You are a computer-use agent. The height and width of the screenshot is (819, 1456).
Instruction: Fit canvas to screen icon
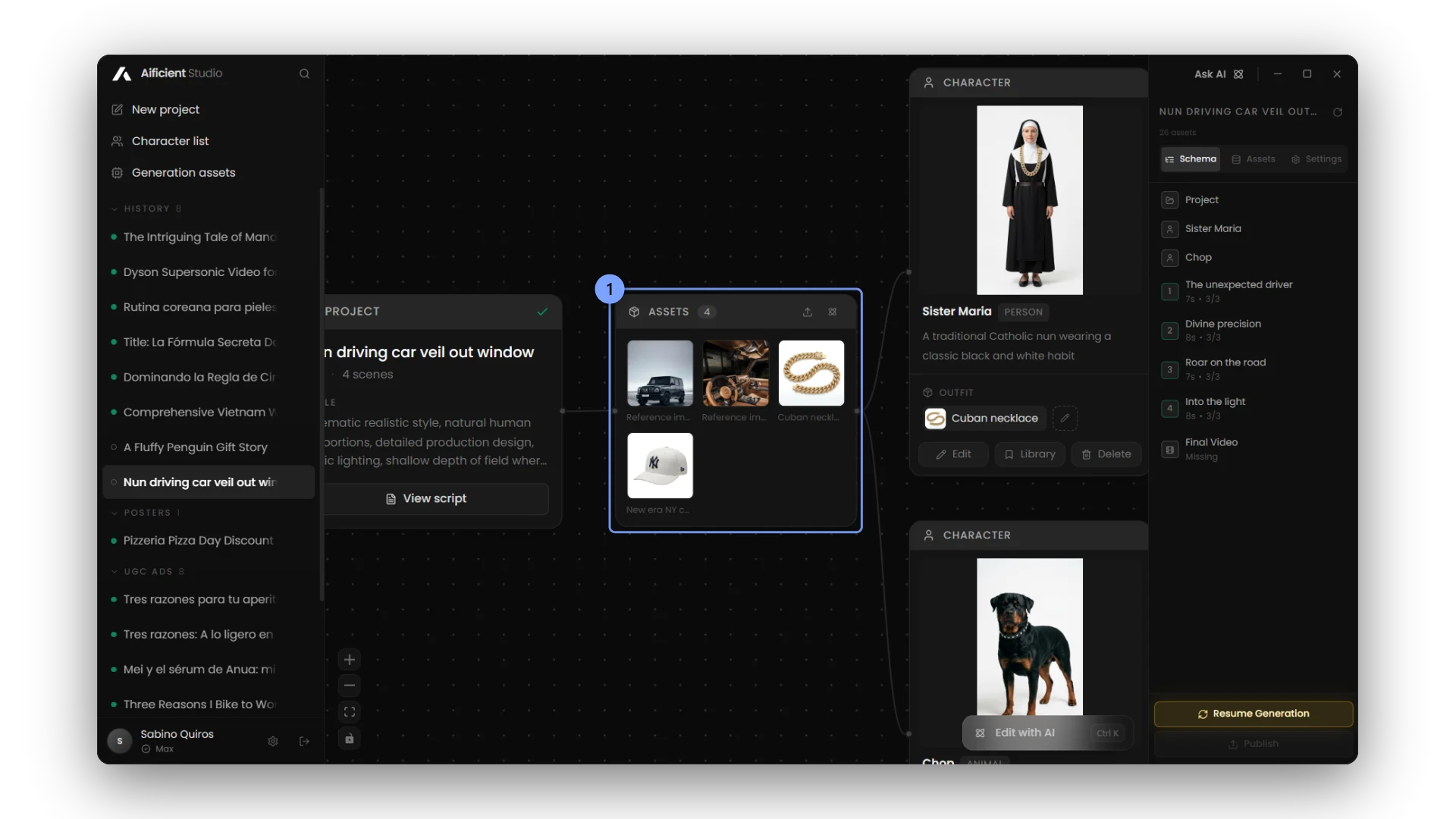pos(350,712)
